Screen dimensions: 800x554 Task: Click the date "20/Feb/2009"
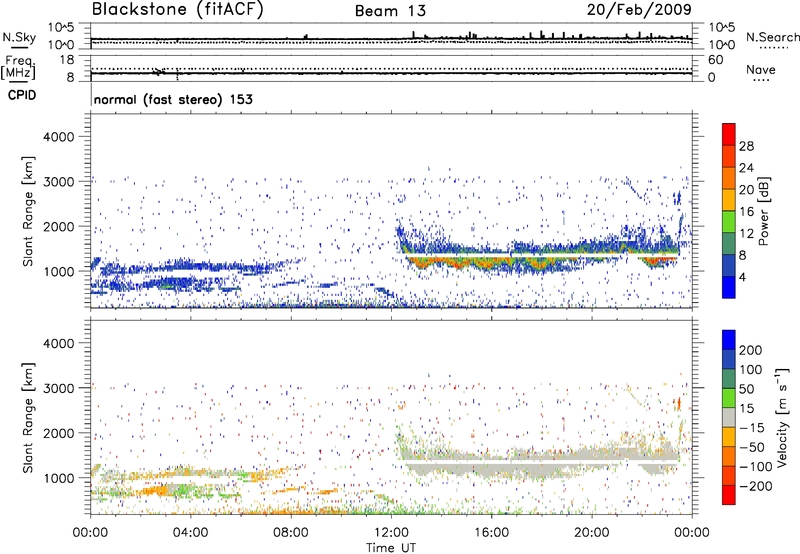pos(639,9)
